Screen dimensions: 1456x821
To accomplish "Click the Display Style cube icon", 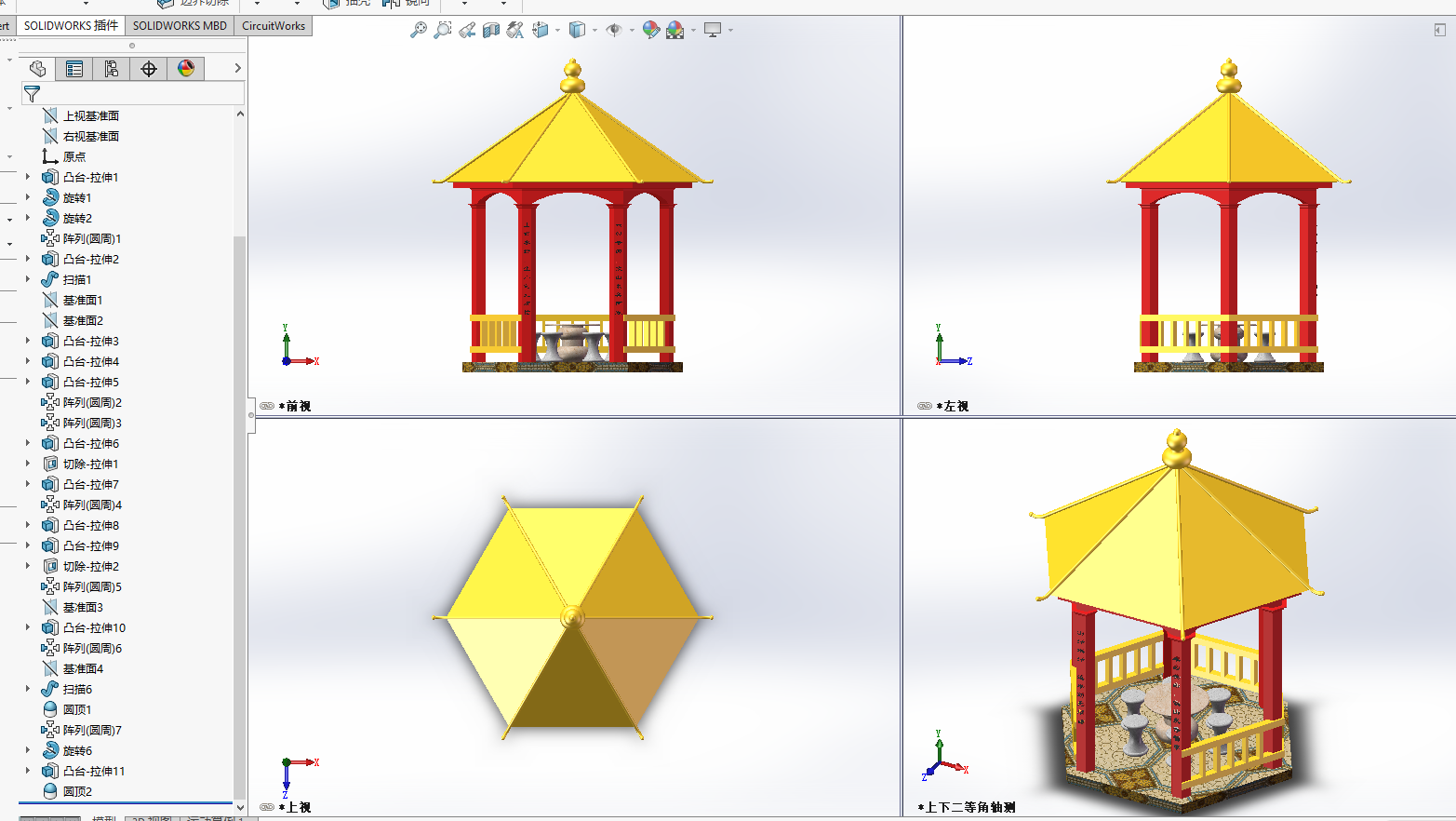I will pyautogui.click(x=578, y=30).
